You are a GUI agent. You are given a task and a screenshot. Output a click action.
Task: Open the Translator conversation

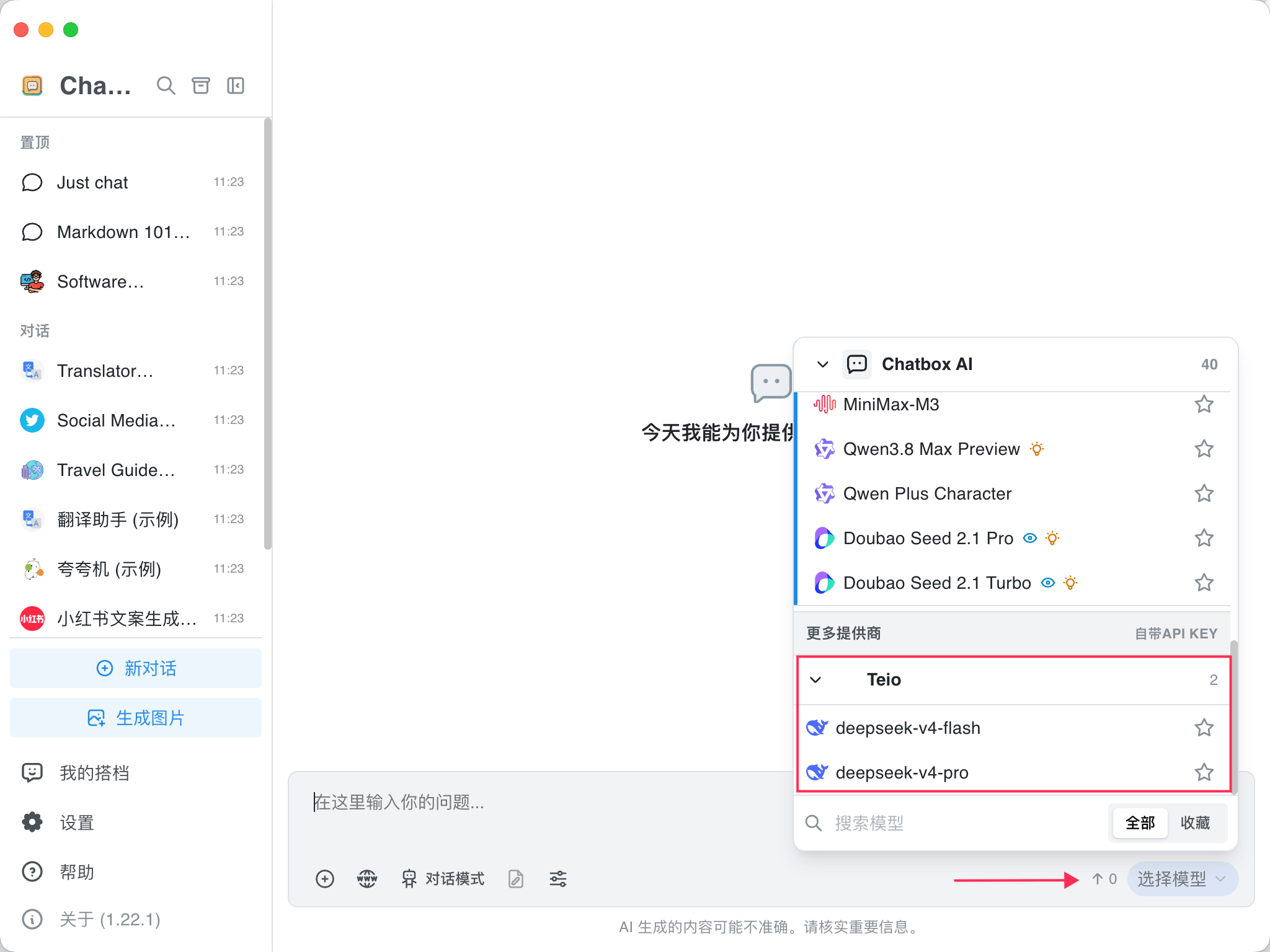pyautogui.click(x=133, y=371)
